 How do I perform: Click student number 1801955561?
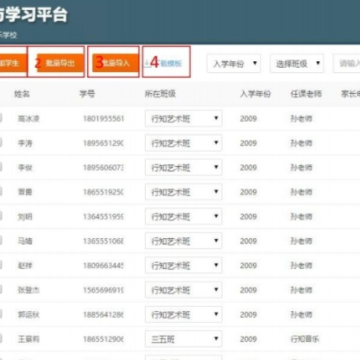[x=103, y=119]
